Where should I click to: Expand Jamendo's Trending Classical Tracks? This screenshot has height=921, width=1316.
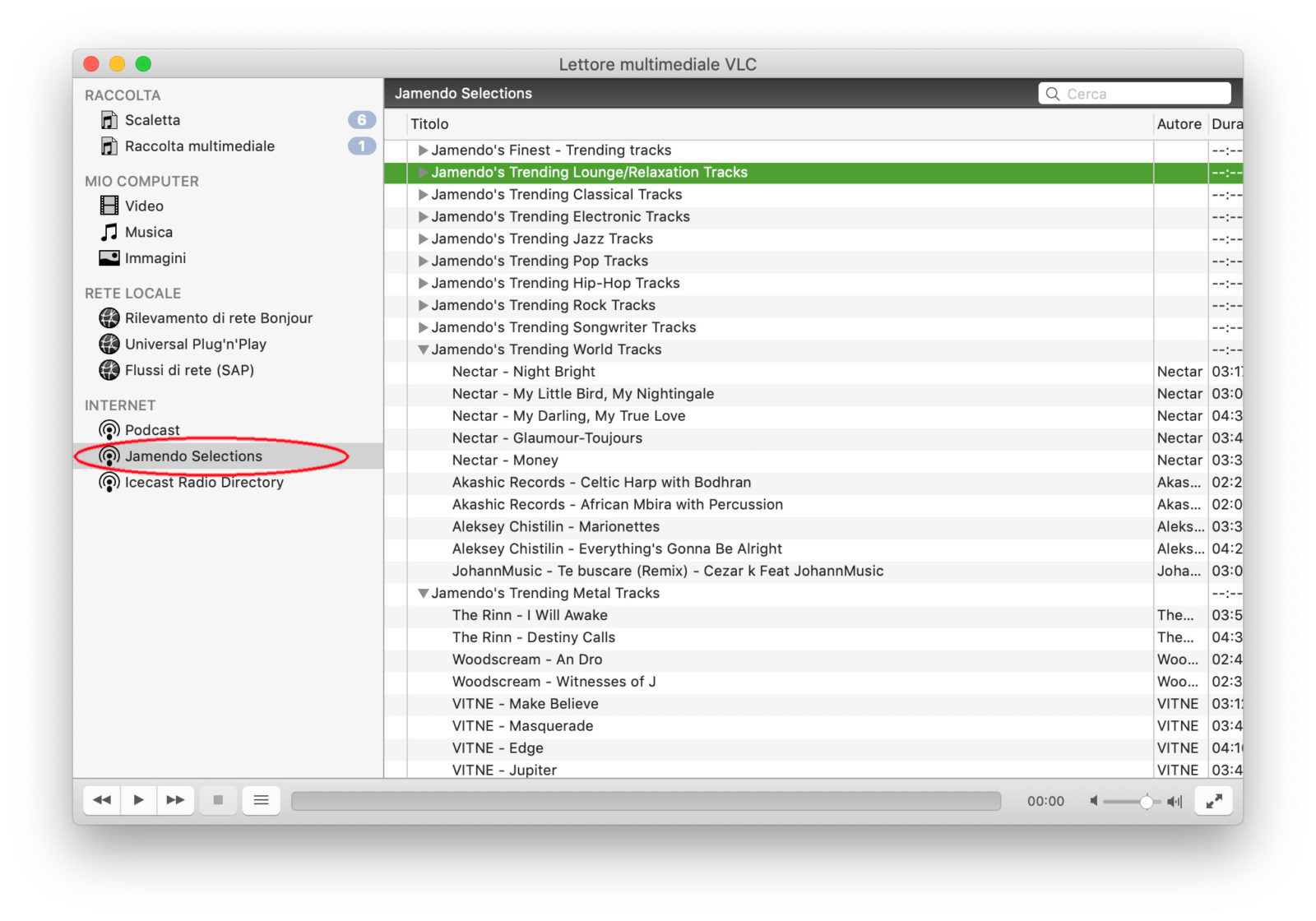(423, 195)
